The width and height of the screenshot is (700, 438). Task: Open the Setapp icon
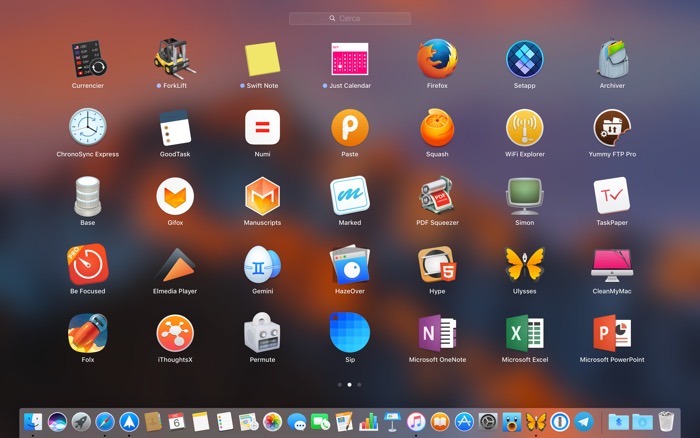click(525, 59)
